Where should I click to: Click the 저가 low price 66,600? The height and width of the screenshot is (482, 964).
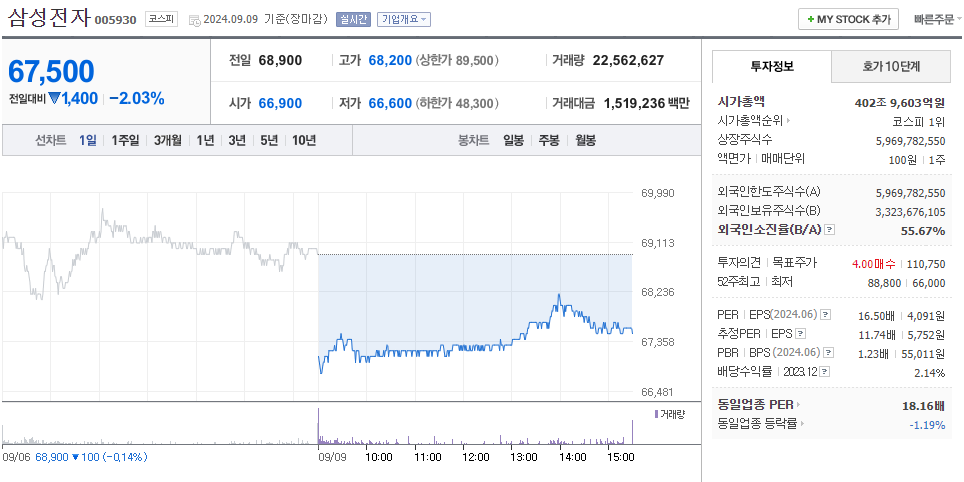[x=390, y=103]
